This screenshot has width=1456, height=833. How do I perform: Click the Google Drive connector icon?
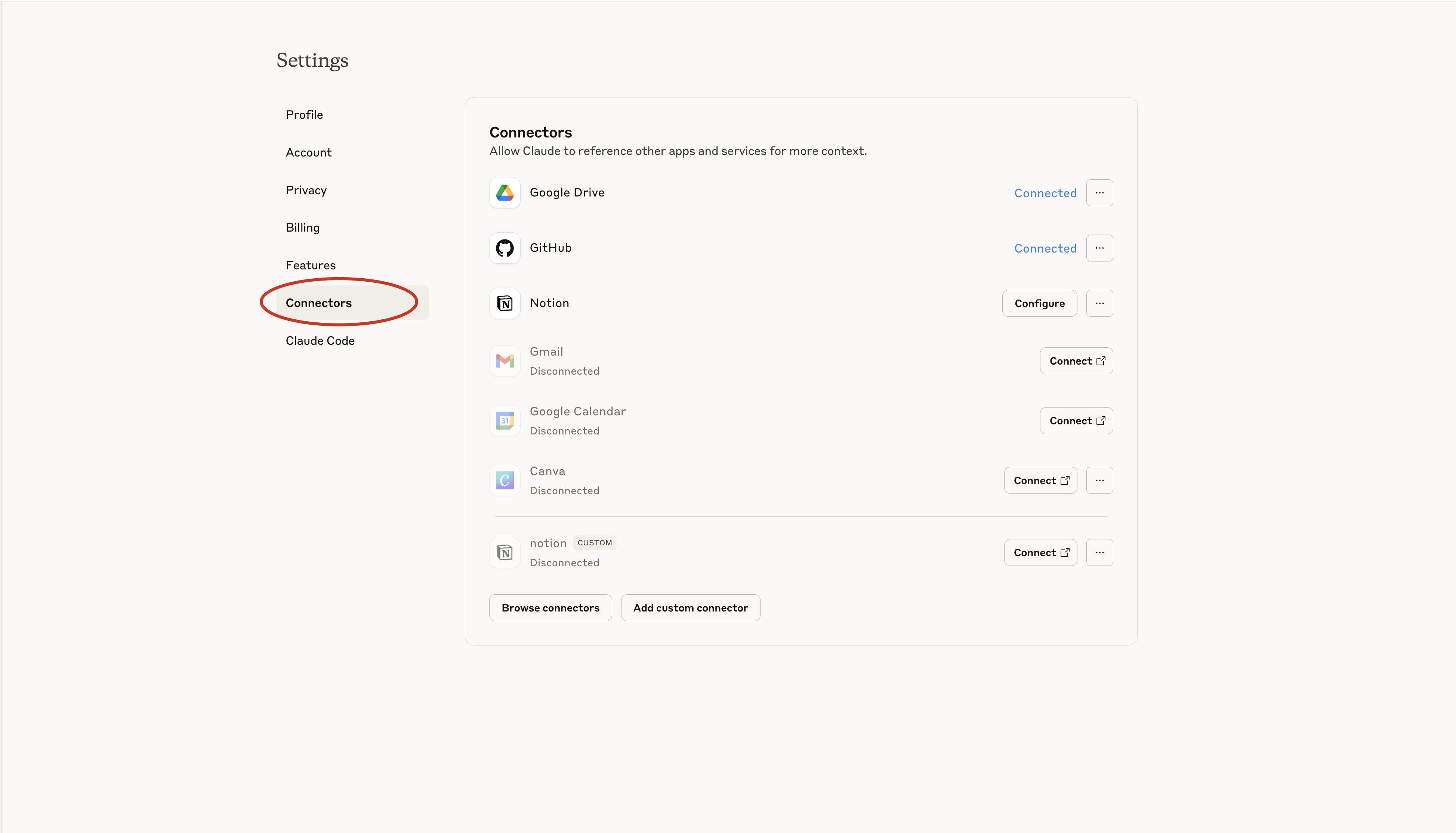504,193
